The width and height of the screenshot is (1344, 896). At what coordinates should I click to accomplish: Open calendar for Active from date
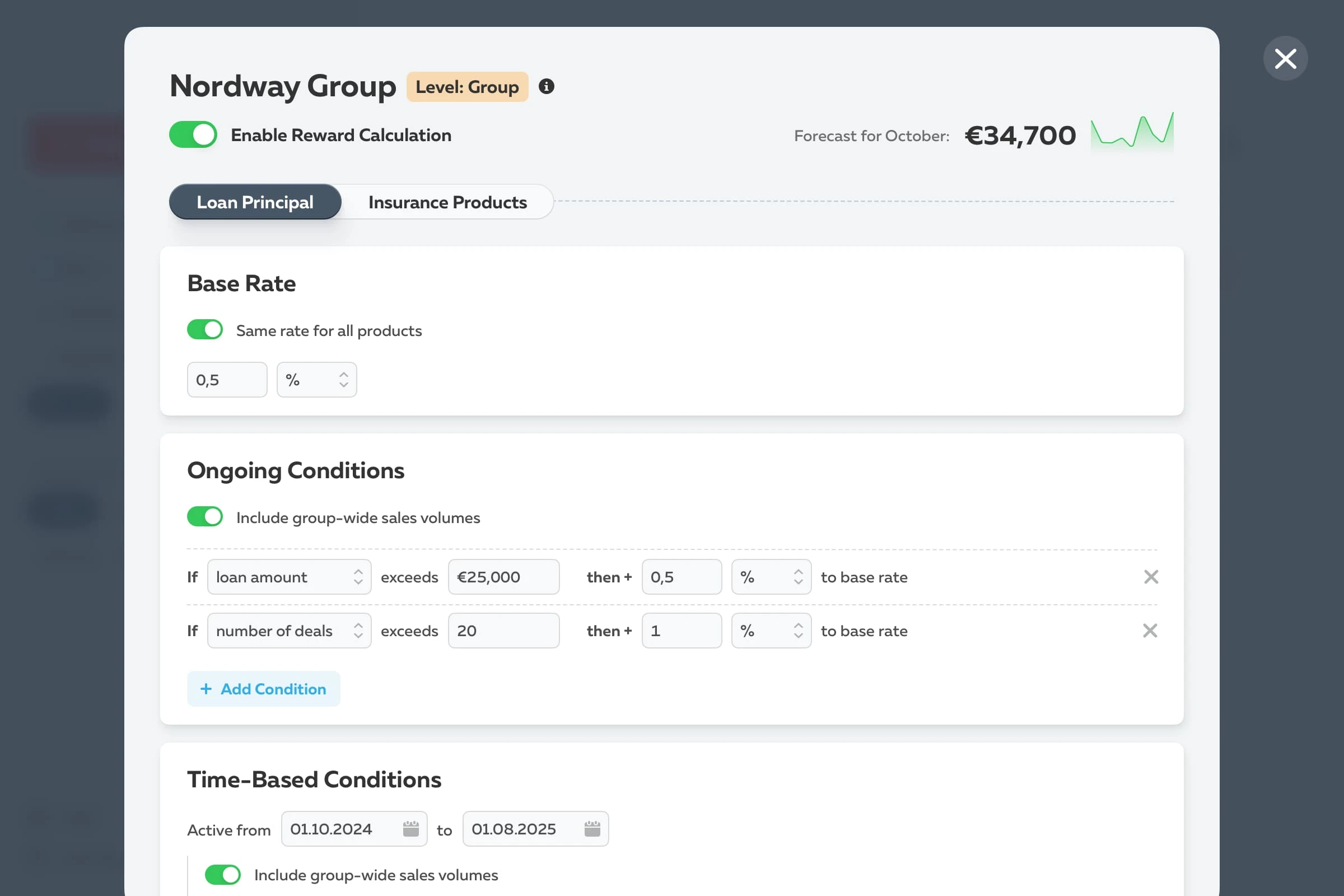click(410, 829)
